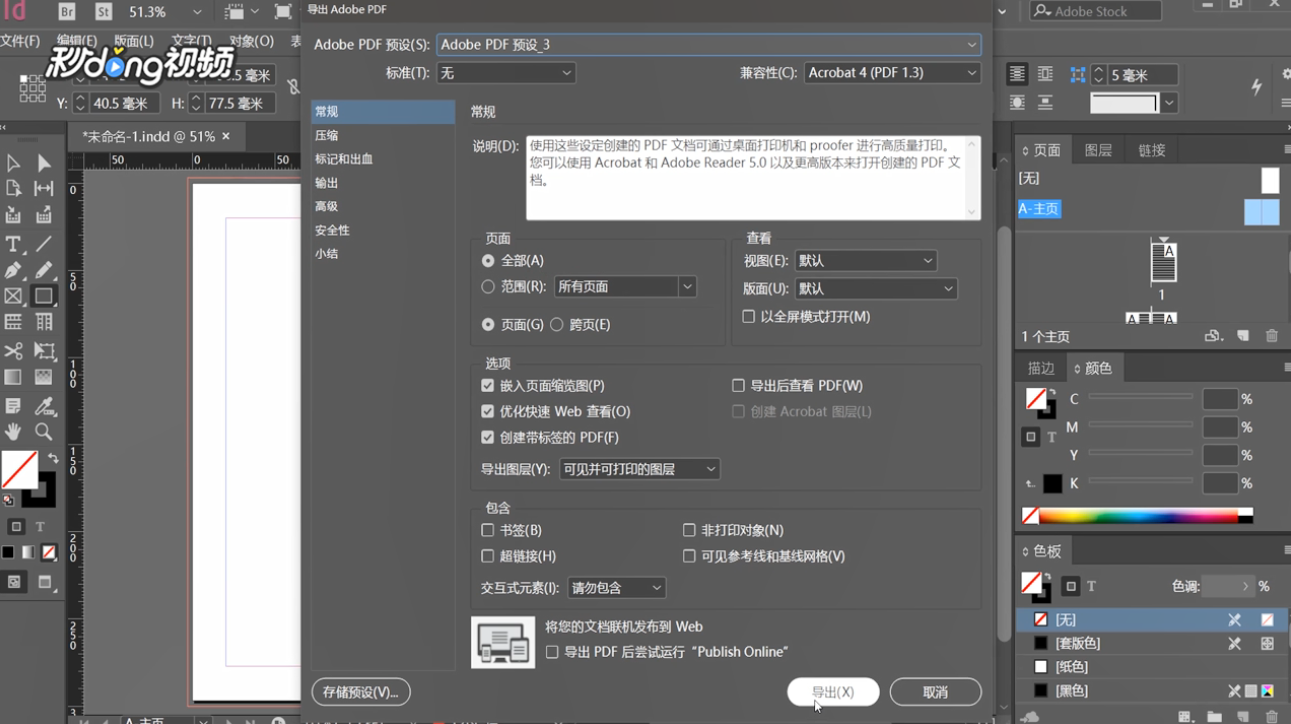Click the trash icon in Pages panel

coord(1272,336)
